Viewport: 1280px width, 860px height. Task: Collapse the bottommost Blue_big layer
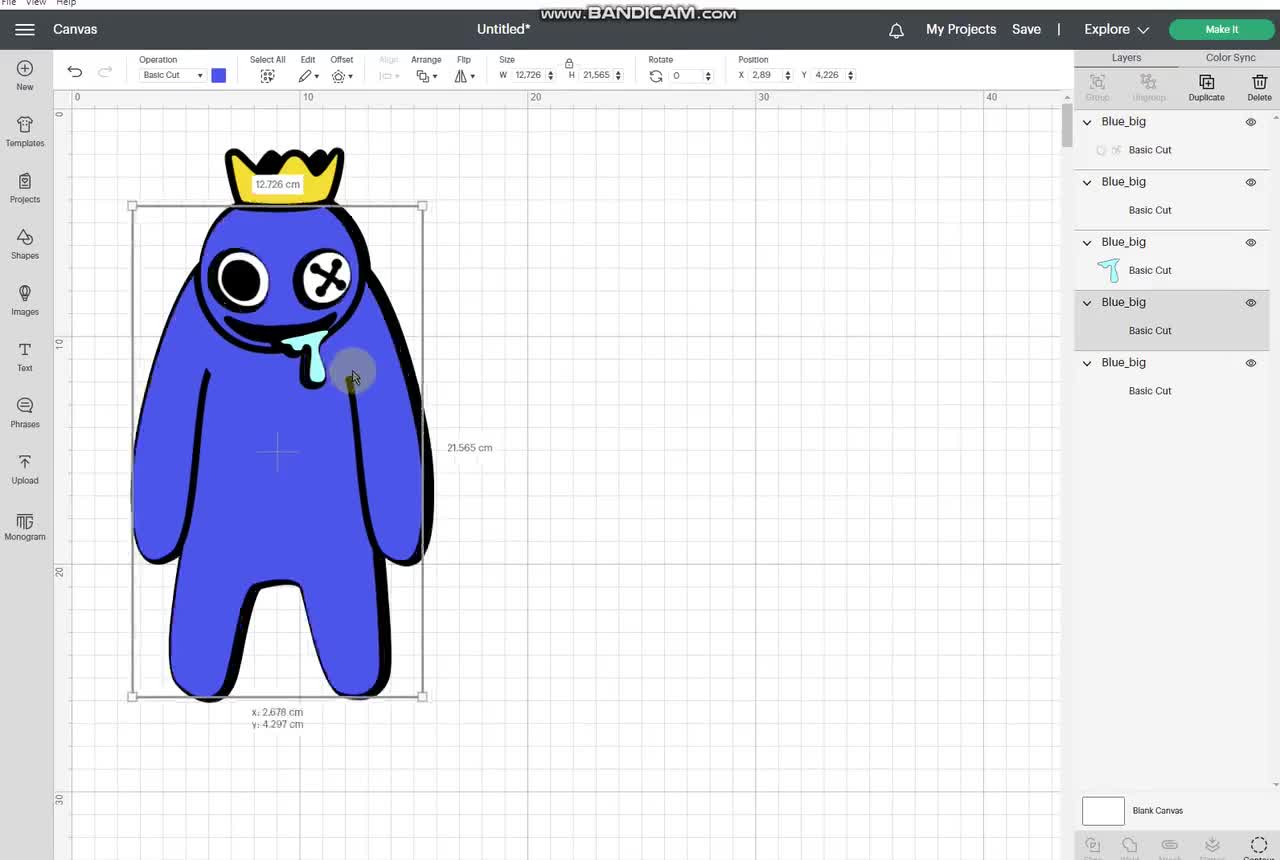[x=1087, y=363]
